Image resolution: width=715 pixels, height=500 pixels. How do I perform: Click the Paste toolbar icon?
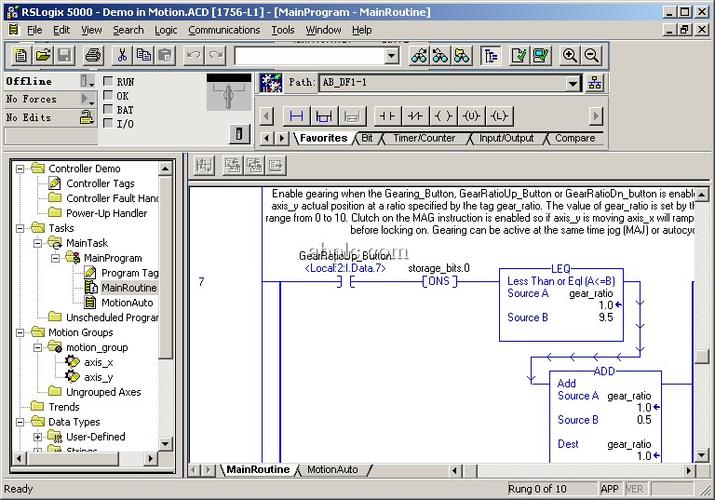165,56
